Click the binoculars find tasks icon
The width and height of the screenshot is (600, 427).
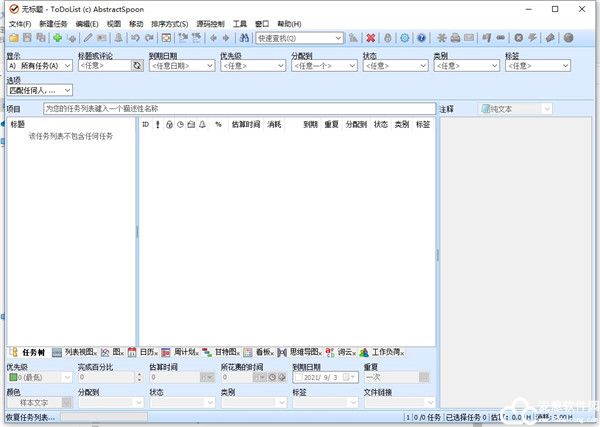[244, 38]
